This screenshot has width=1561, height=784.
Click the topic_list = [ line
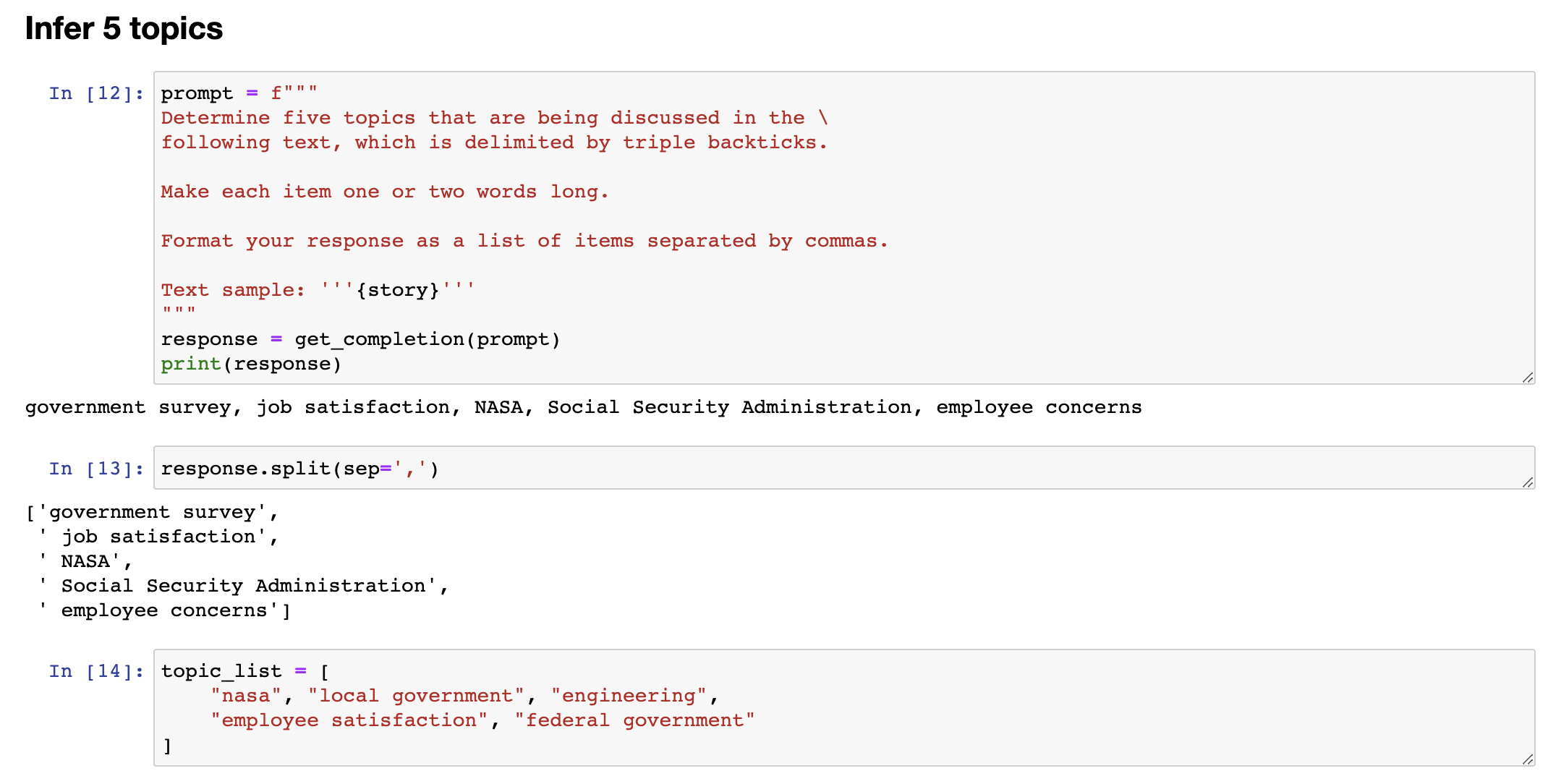coord(245,671)
